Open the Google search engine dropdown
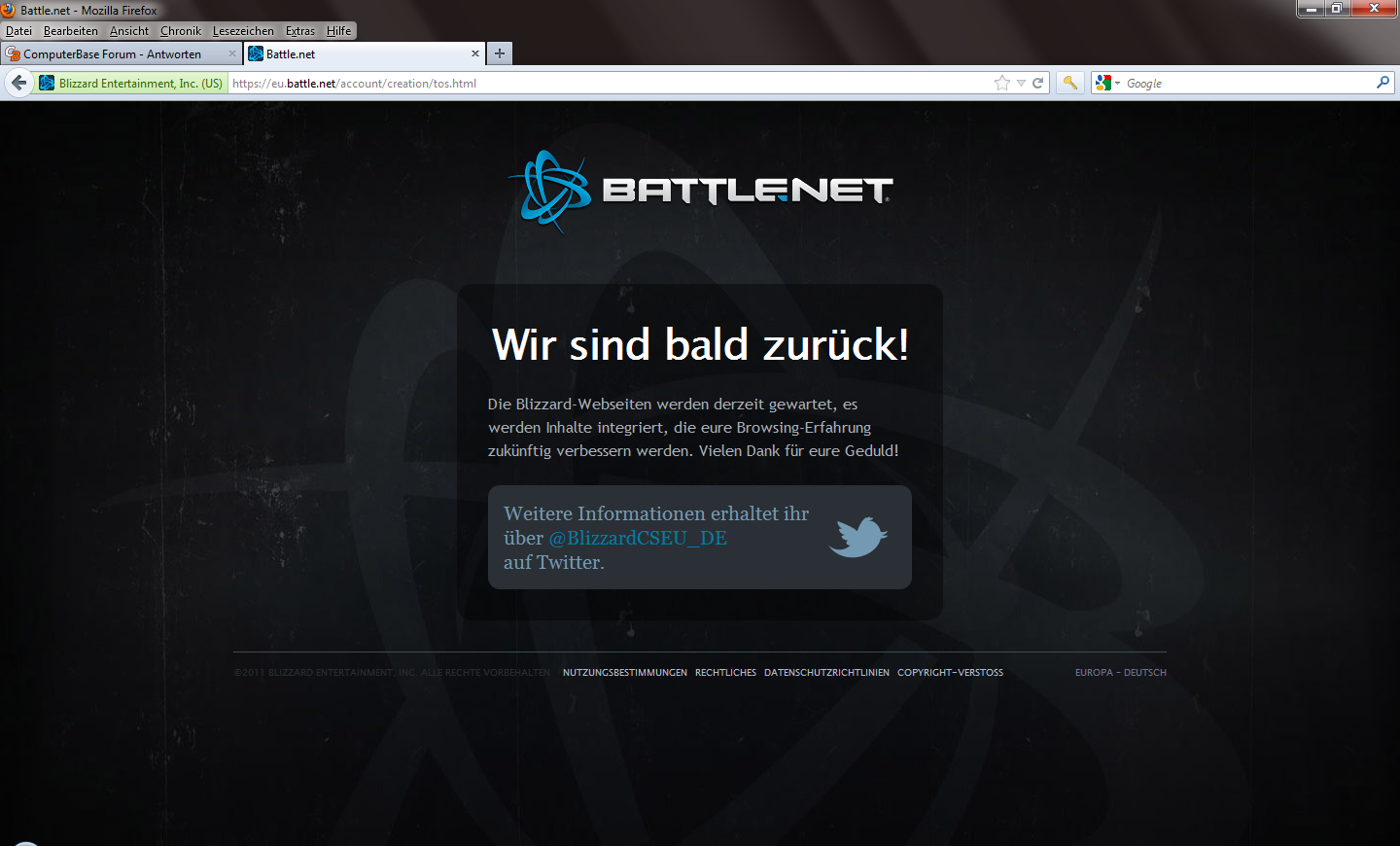Viewport: 1400px width, 846px height. click(1107, 83)
